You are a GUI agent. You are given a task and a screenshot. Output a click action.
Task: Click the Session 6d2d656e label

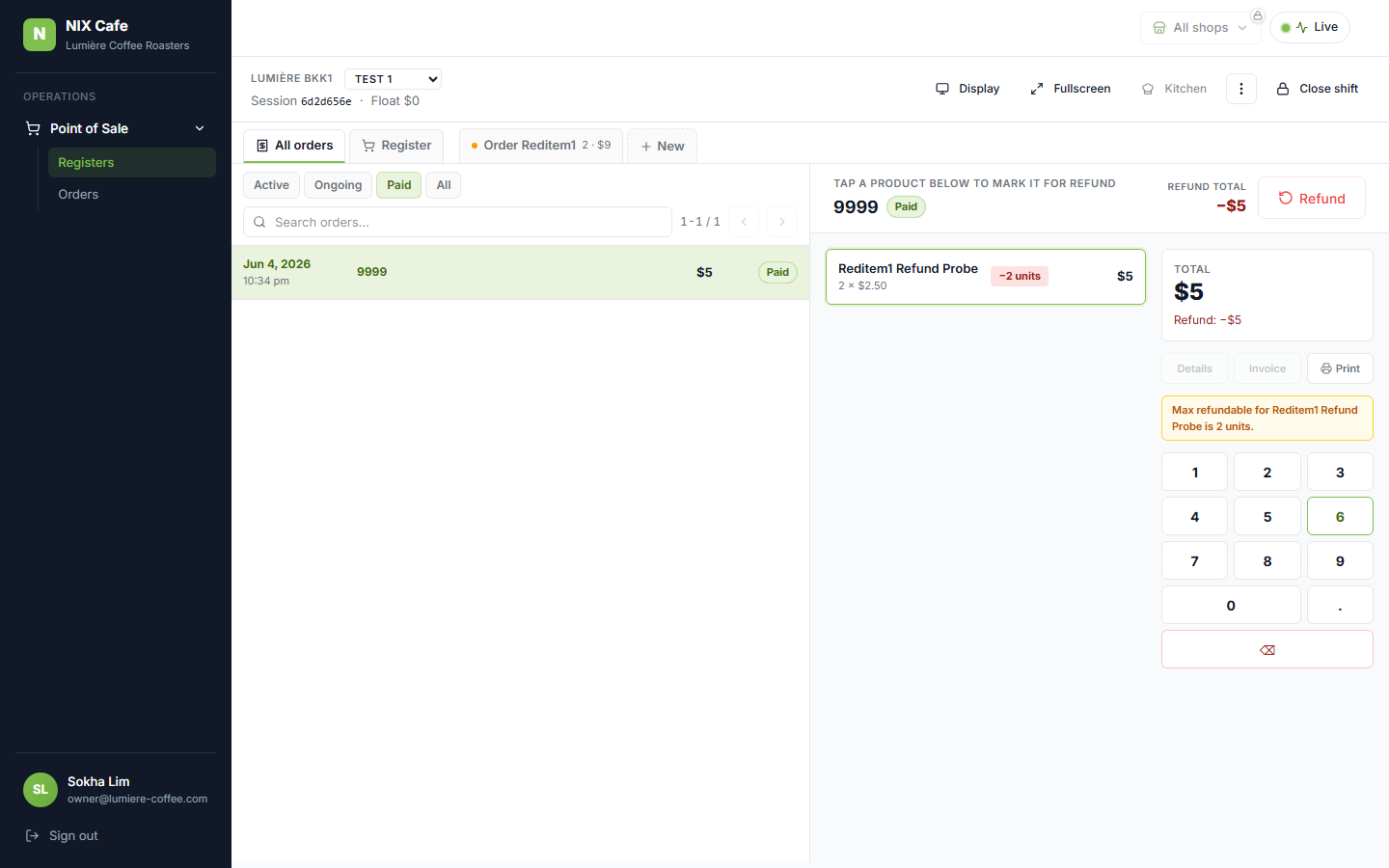[x=301, y=101]
